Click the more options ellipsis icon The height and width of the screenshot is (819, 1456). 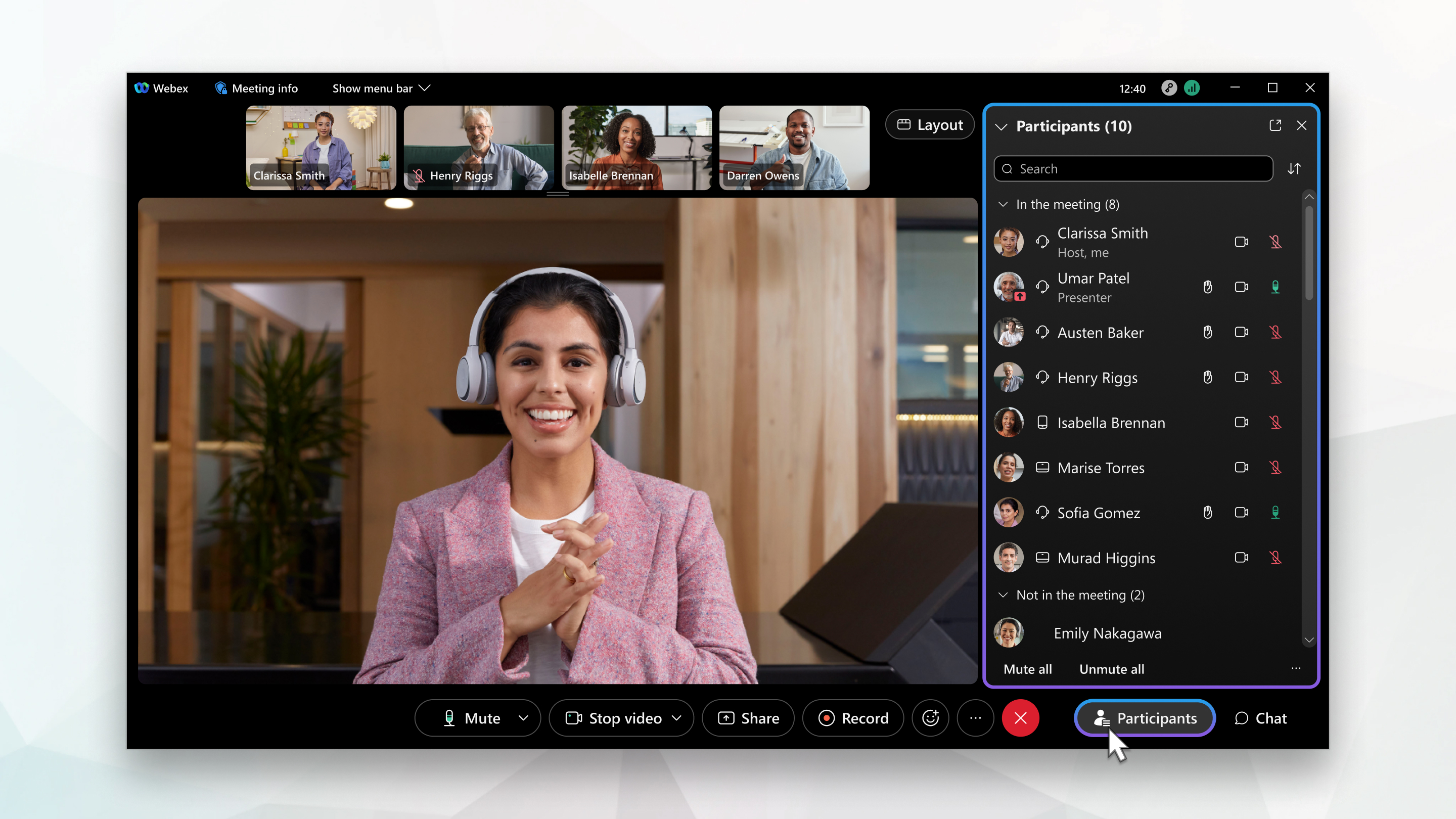pyautogui.click(x=975, y=718)
